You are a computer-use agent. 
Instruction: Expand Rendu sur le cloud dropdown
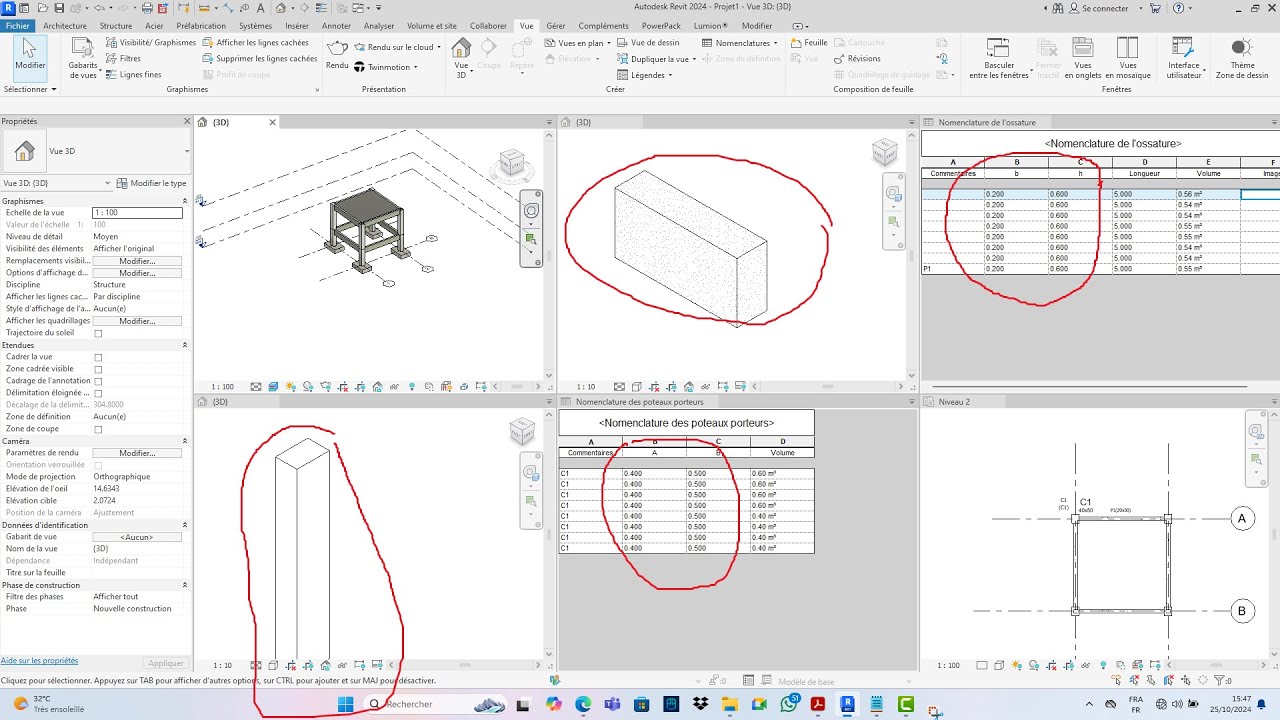[400, 47]
